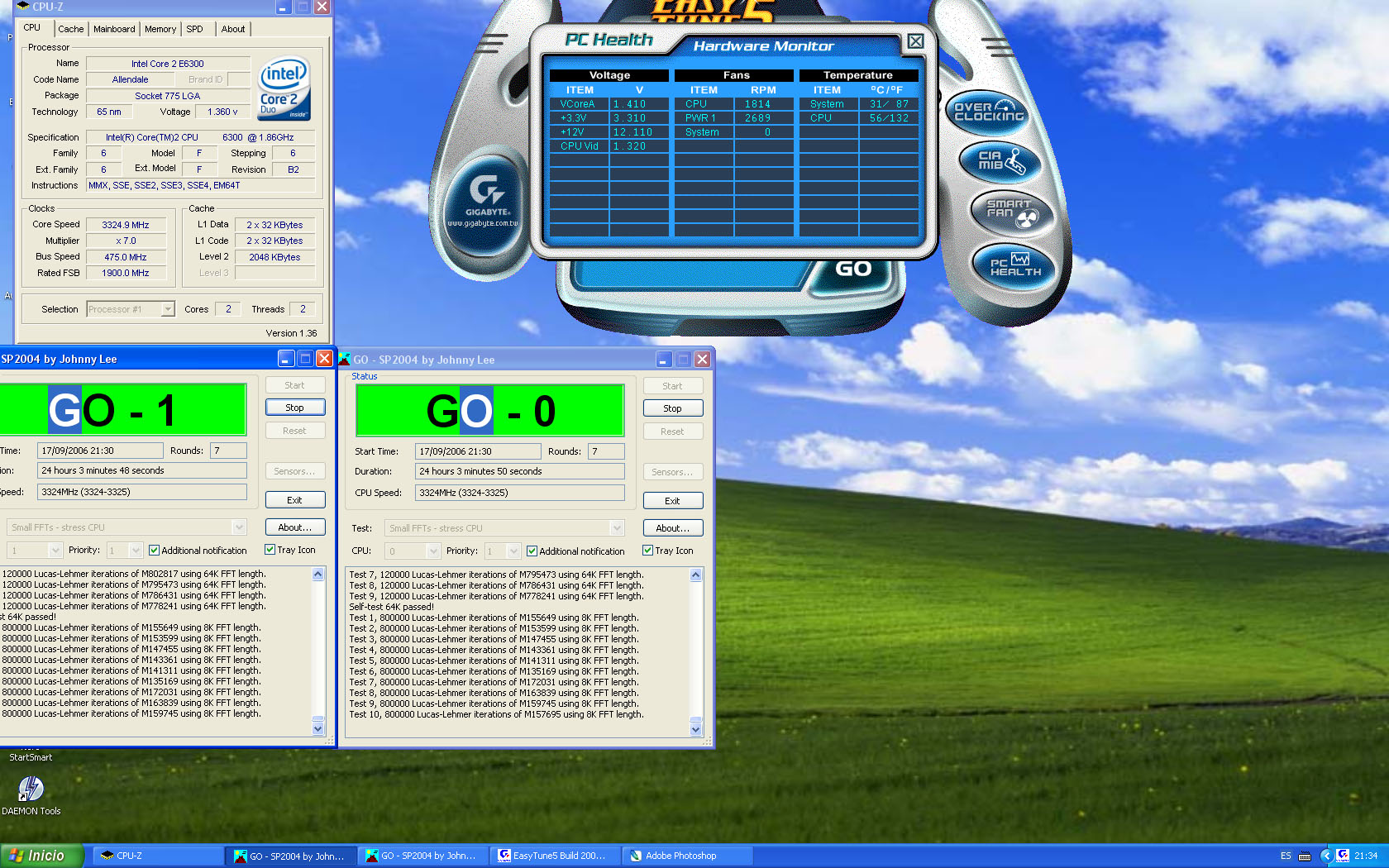The height and width of the screenshot is (868, 1389).
Task: Click the keyboard icon in the system tray
Action: point(1305,856)
